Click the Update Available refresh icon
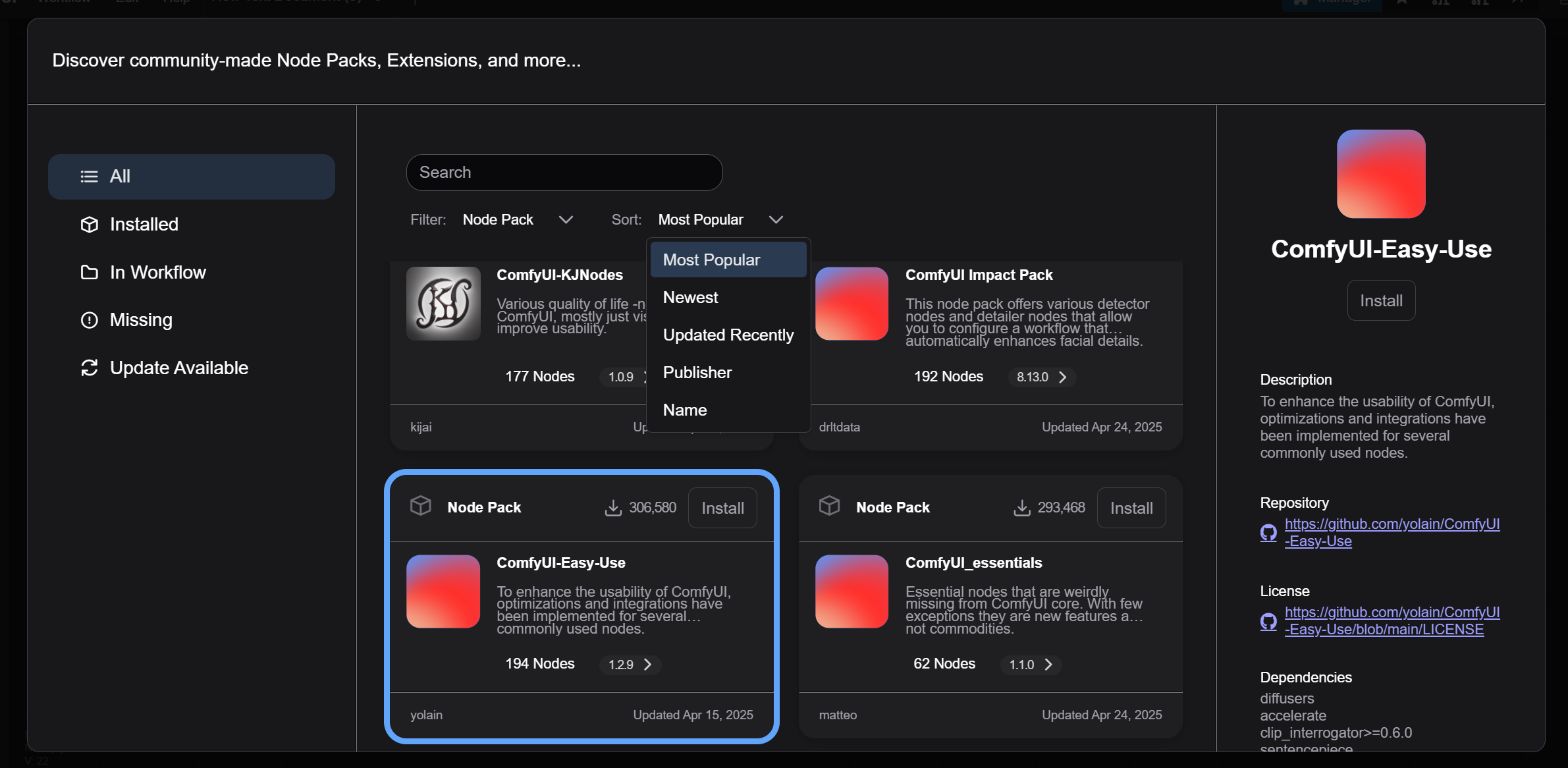The height and width of the screenshot is (768, 1568). 89,368
